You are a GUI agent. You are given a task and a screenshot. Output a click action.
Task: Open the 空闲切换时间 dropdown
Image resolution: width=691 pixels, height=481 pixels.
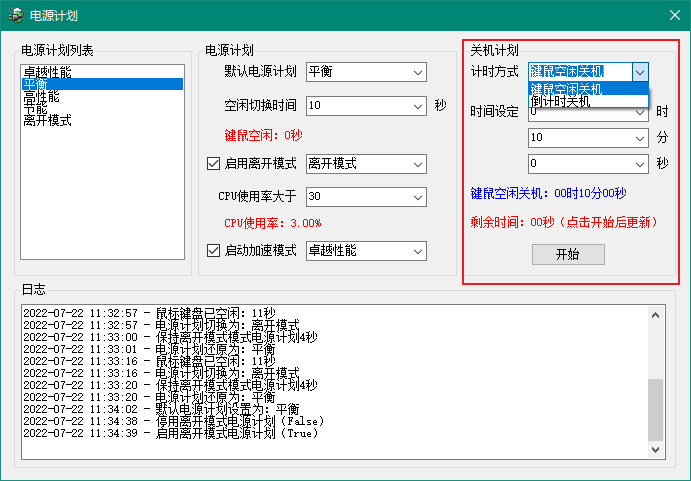(x=366, y=106)
